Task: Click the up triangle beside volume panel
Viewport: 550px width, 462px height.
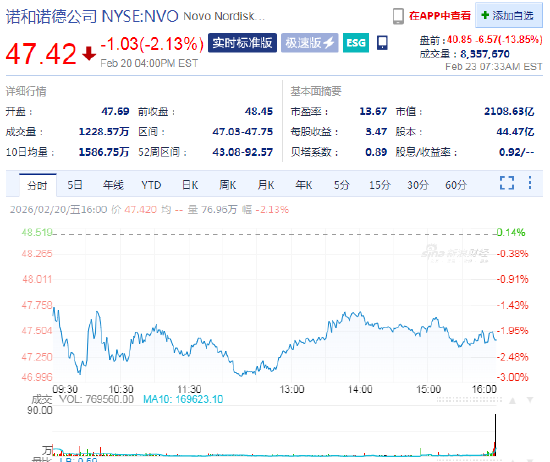Action: (x=512, y=400)
